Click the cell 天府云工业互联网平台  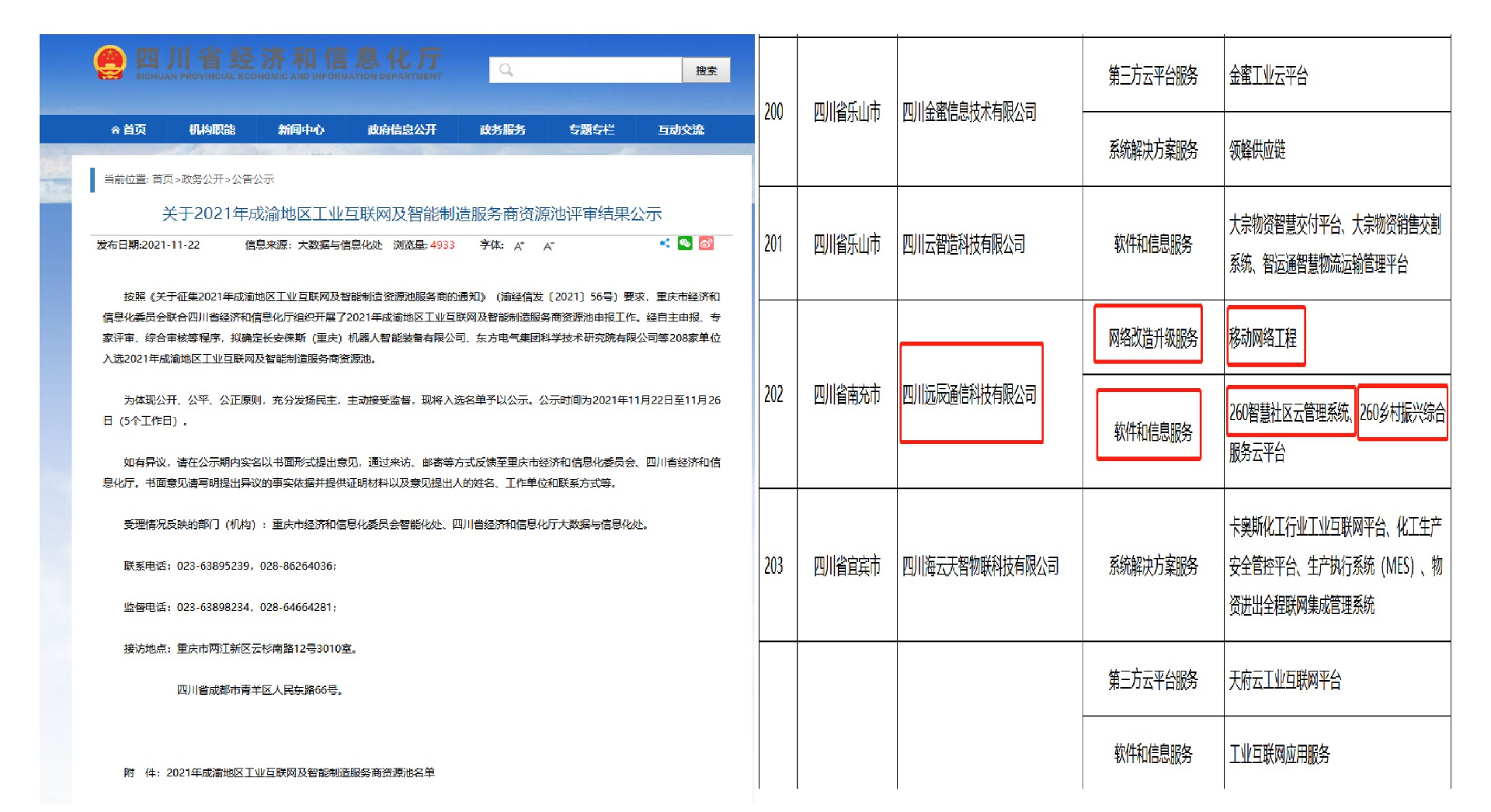tap(1285, 680)
